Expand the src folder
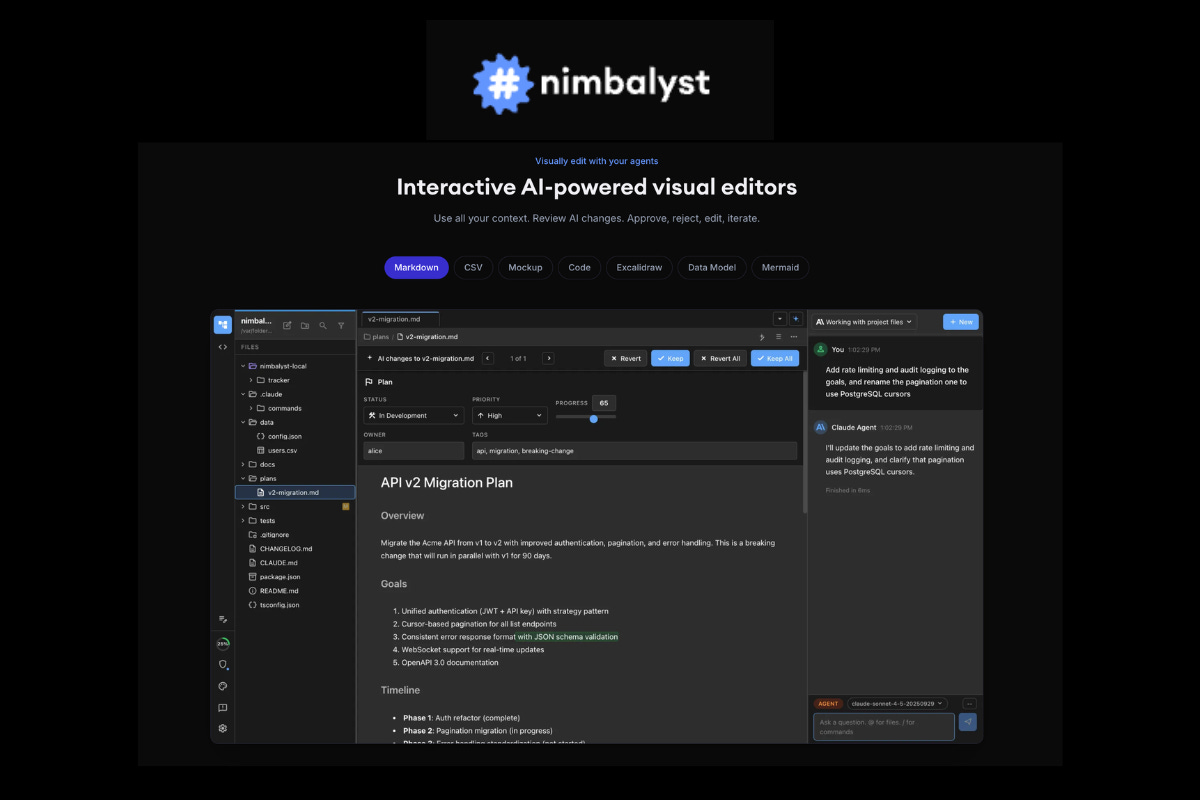Viewport: 1200px width, 800px height. [243, 507]
